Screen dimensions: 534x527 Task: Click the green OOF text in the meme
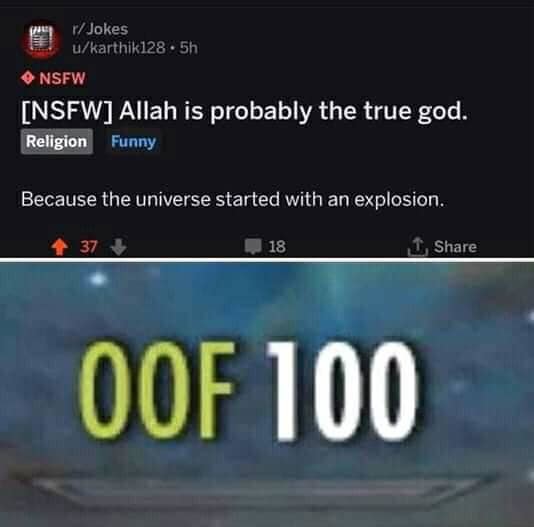pyautogui.click(x=156, y=390)
